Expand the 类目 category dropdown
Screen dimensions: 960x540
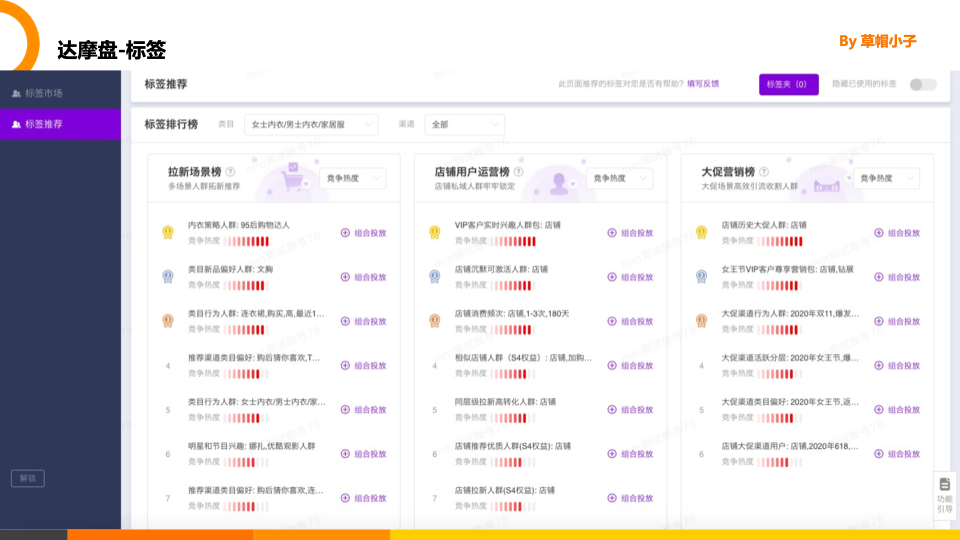[x=311, y=124]
